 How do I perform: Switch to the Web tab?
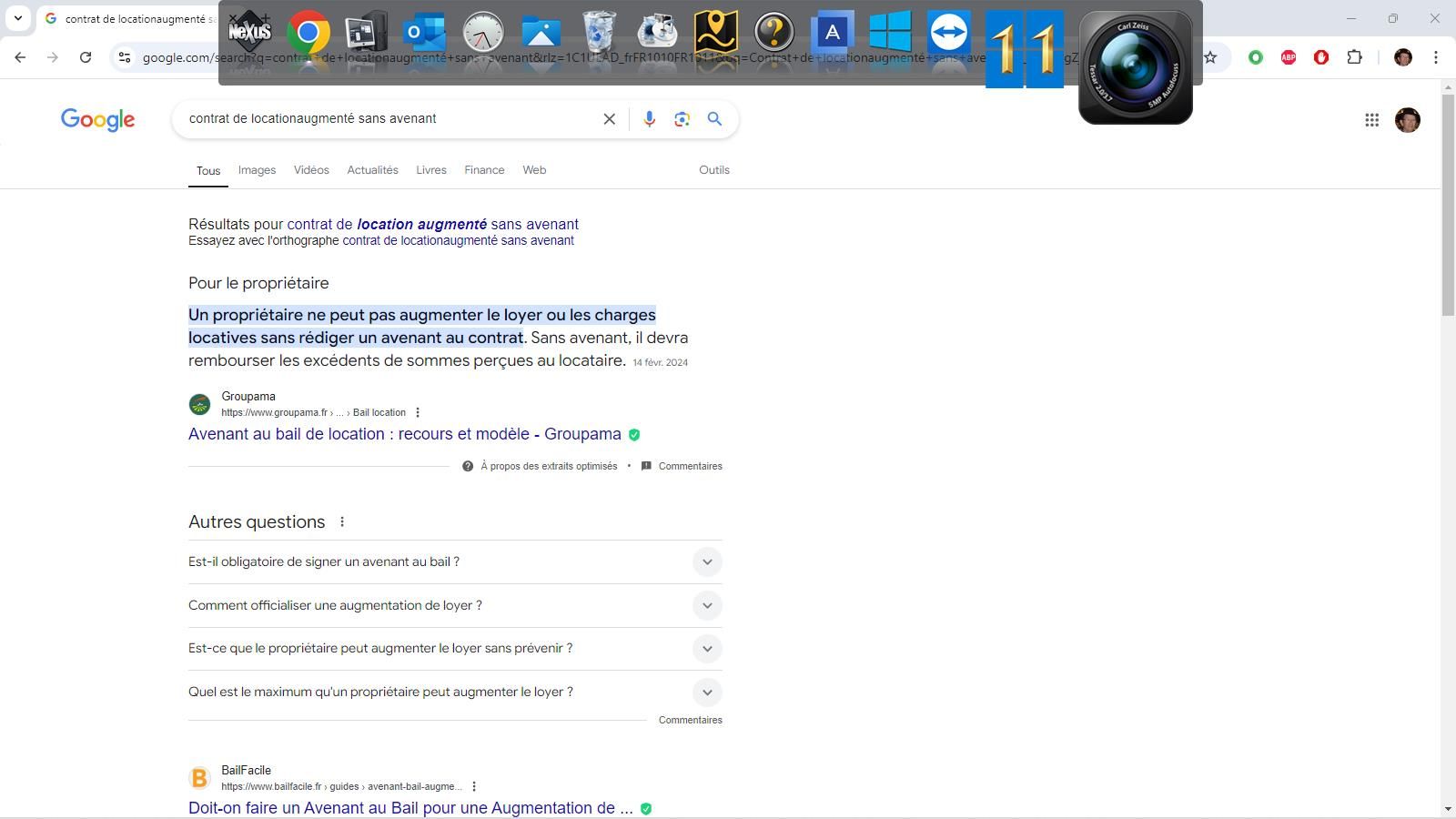coord(534,170)
